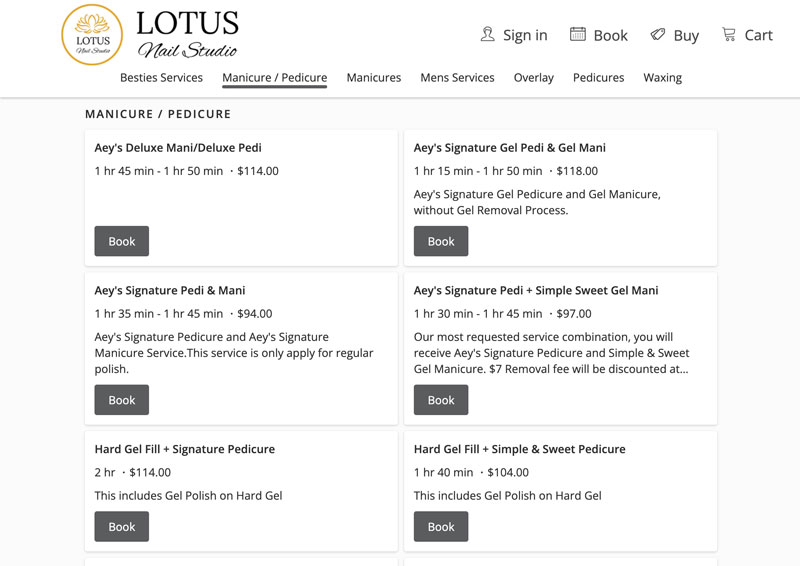
Task: Book Hard Gel Fill + Signature Pedicure
Action: [x=121, y=526]
